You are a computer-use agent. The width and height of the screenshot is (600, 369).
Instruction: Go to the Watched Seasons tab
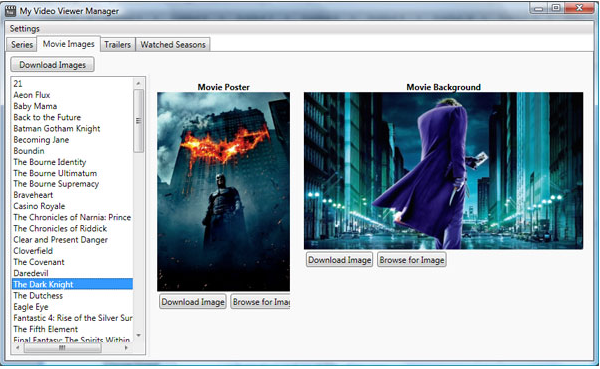[173, 44]
